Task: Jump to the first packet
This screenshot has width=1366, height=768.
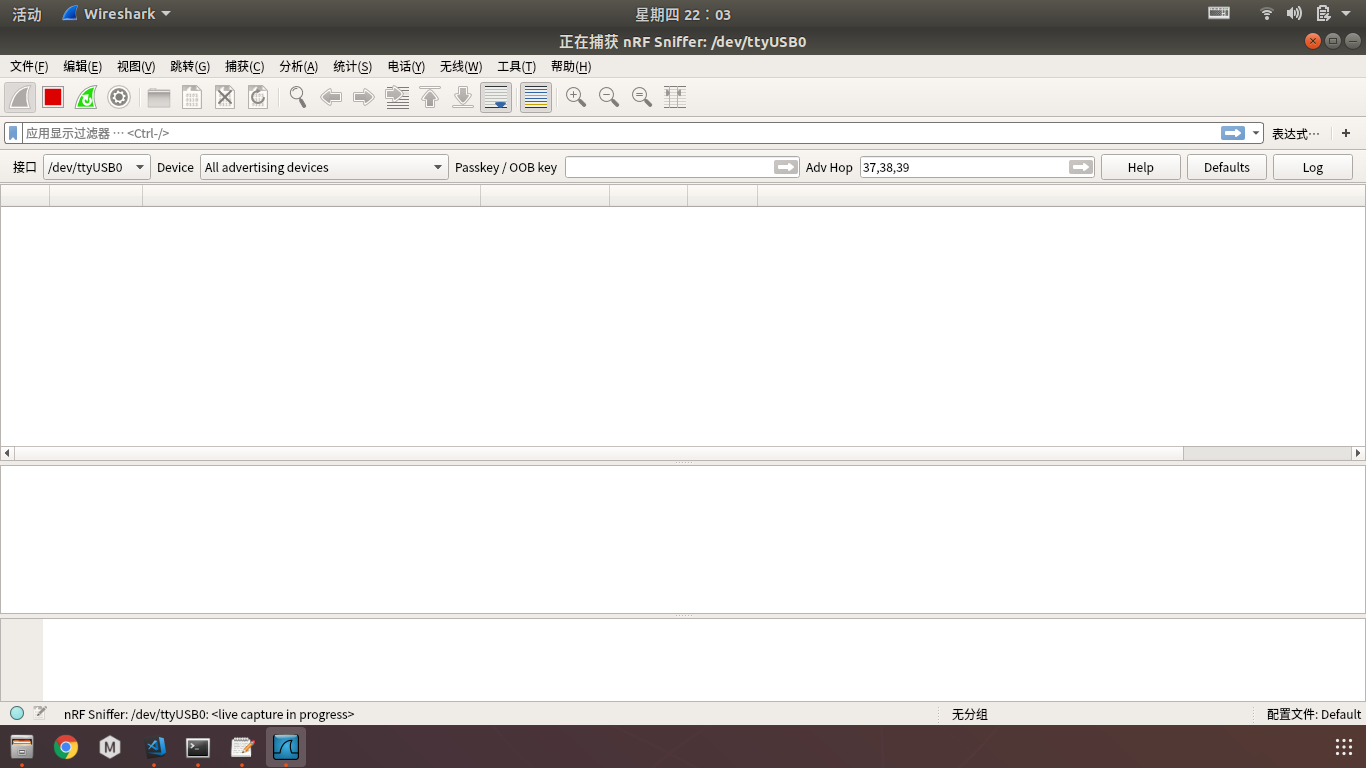Action: click(x=430, y=97)
